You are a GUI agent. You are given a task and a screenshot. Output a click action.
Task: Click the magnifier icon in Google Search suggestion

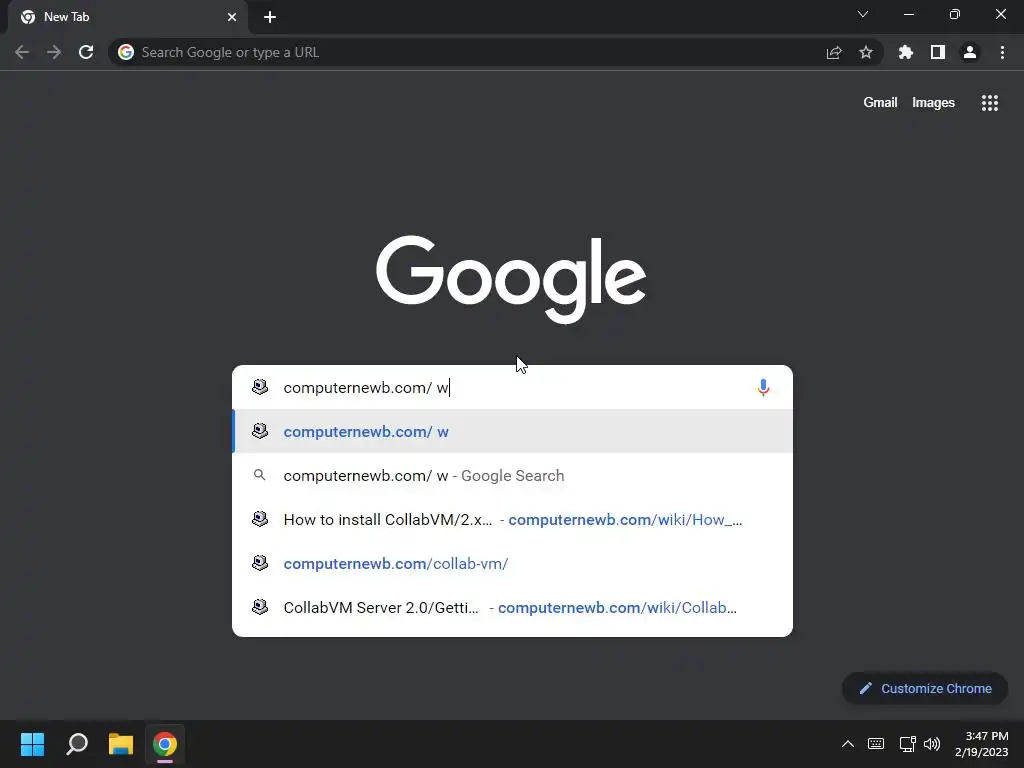tap(259, 475)
